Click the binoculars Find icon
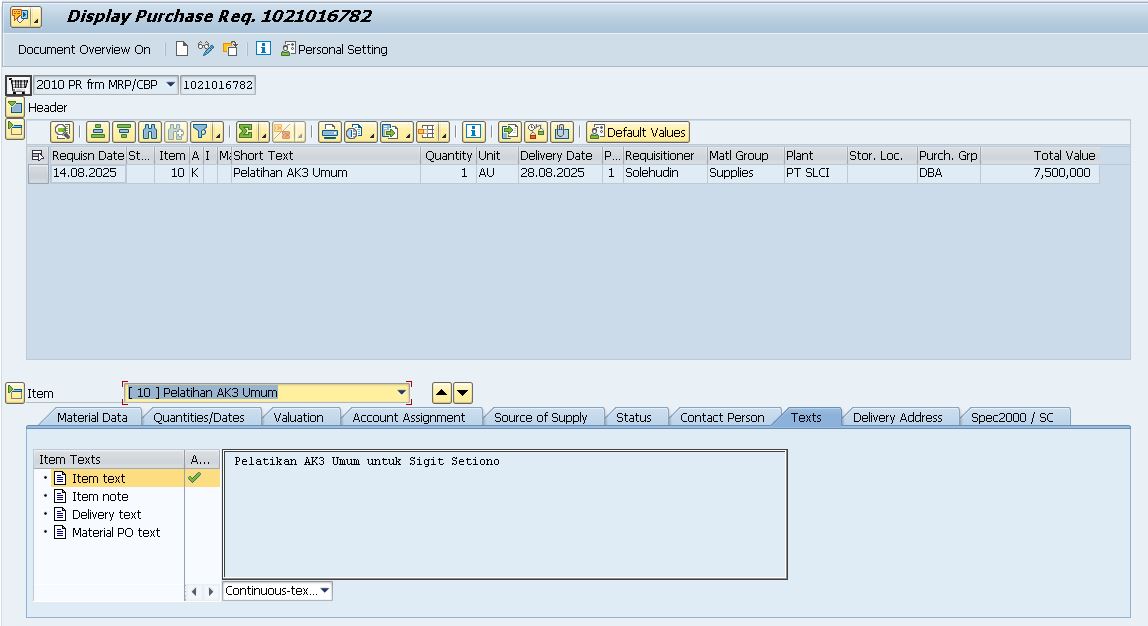The height and width of the screenshot is (626, 1148). click(x=150, y=133)
